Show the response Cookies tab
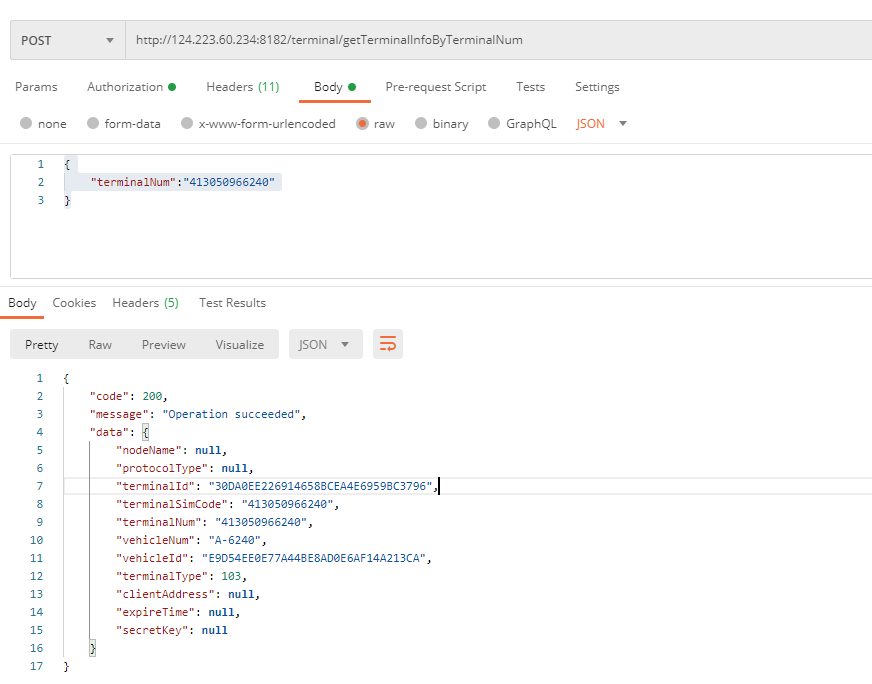 74,303
